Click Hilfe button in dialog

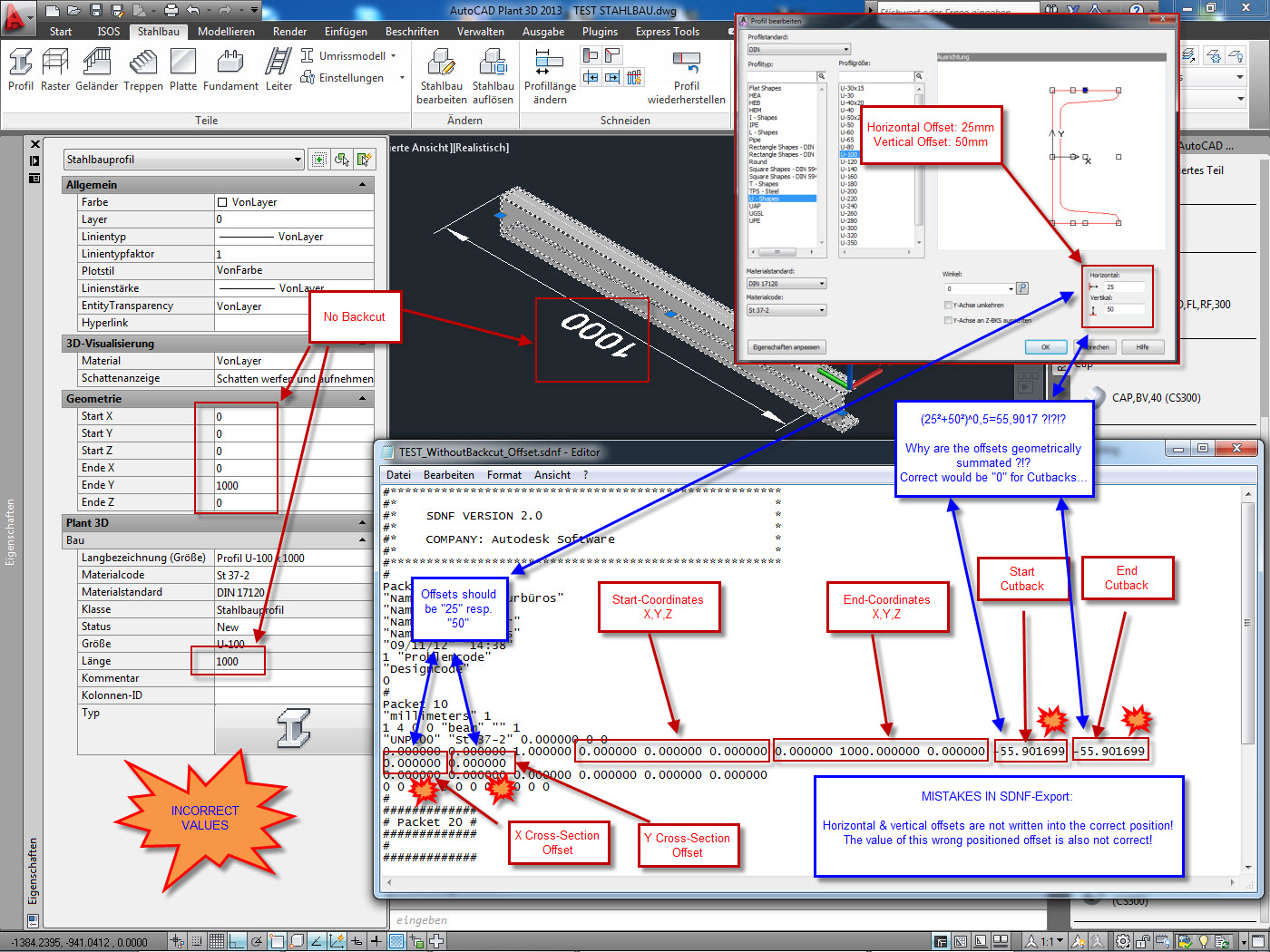[1142, 347]
